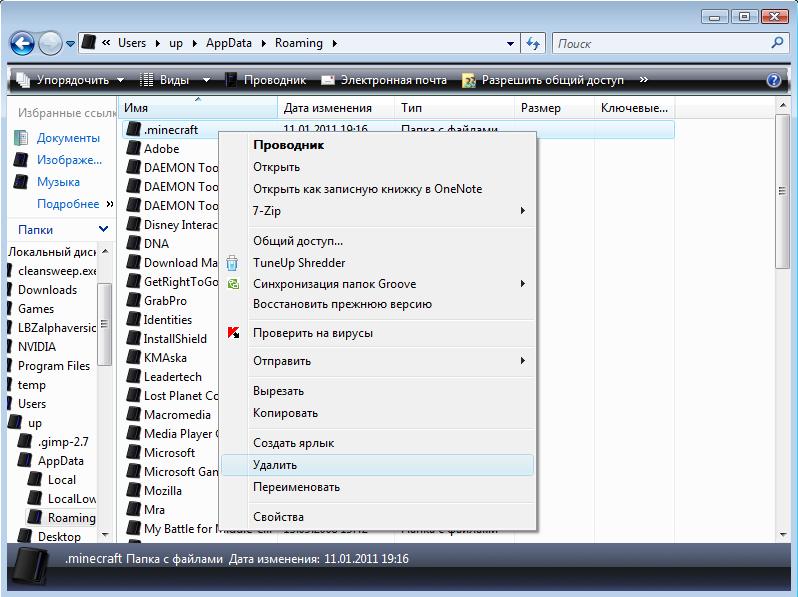This screenshot has height=597, width=798.
Task: Open the Упорядочить dropdown menu
Action: coord(70,80)
